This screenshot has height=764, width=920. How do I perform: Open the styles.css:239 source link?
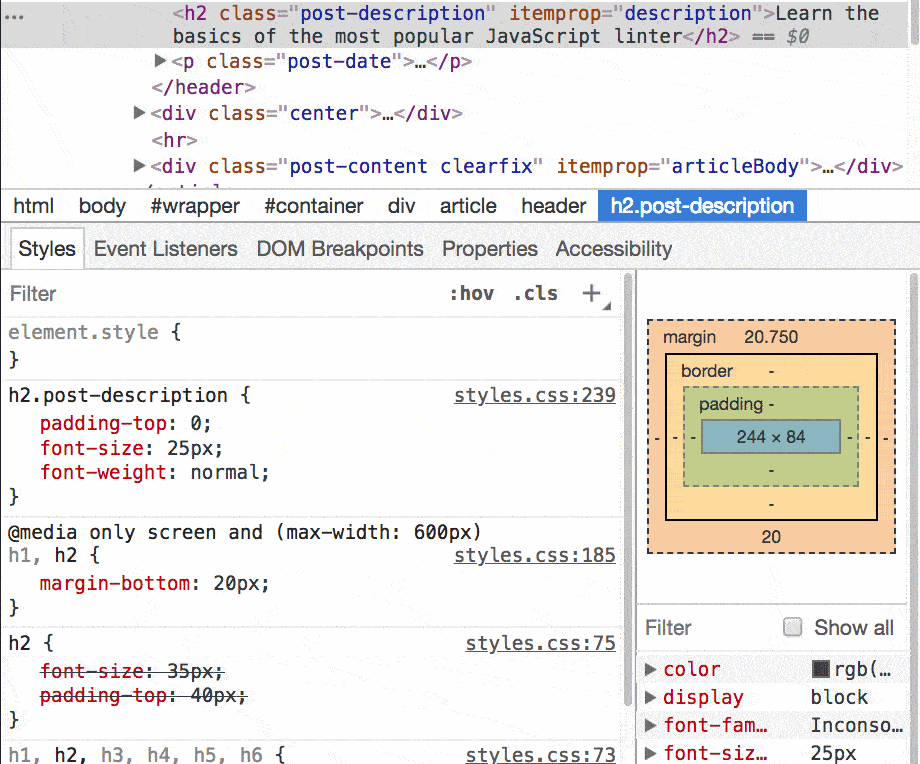coord(534,395)
